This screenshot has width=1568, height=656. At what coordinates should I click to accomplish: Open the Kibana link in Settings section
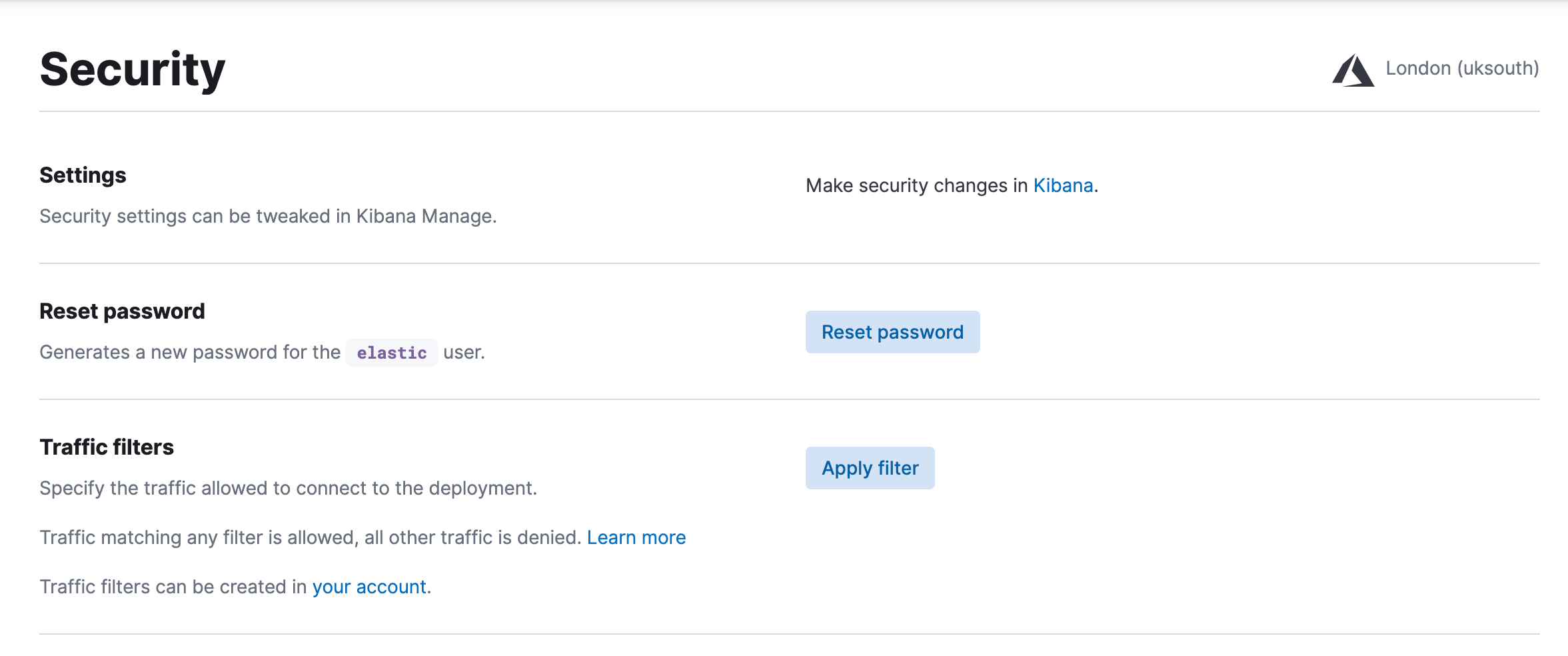pyautogui.click(x=1062, y=186)
